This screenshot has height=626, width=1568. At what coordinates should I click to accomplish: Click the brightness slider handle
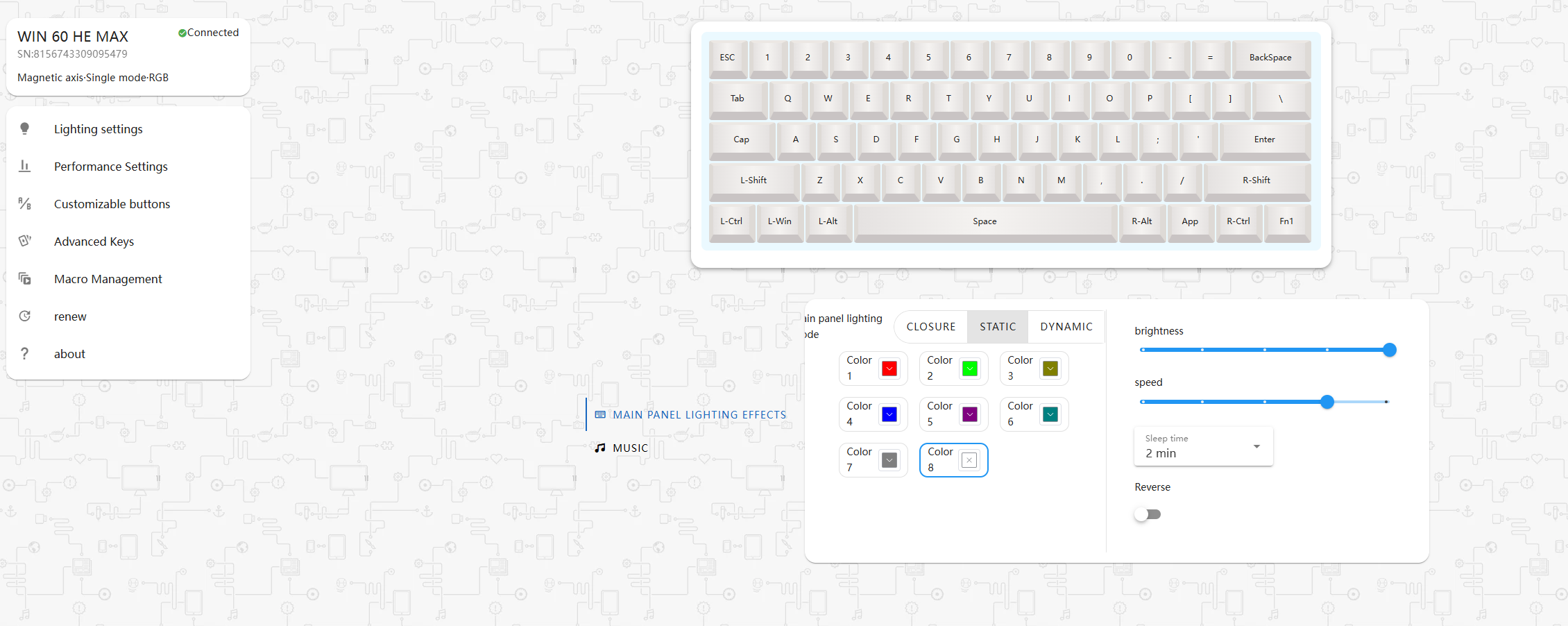[x=1389, y=350]
